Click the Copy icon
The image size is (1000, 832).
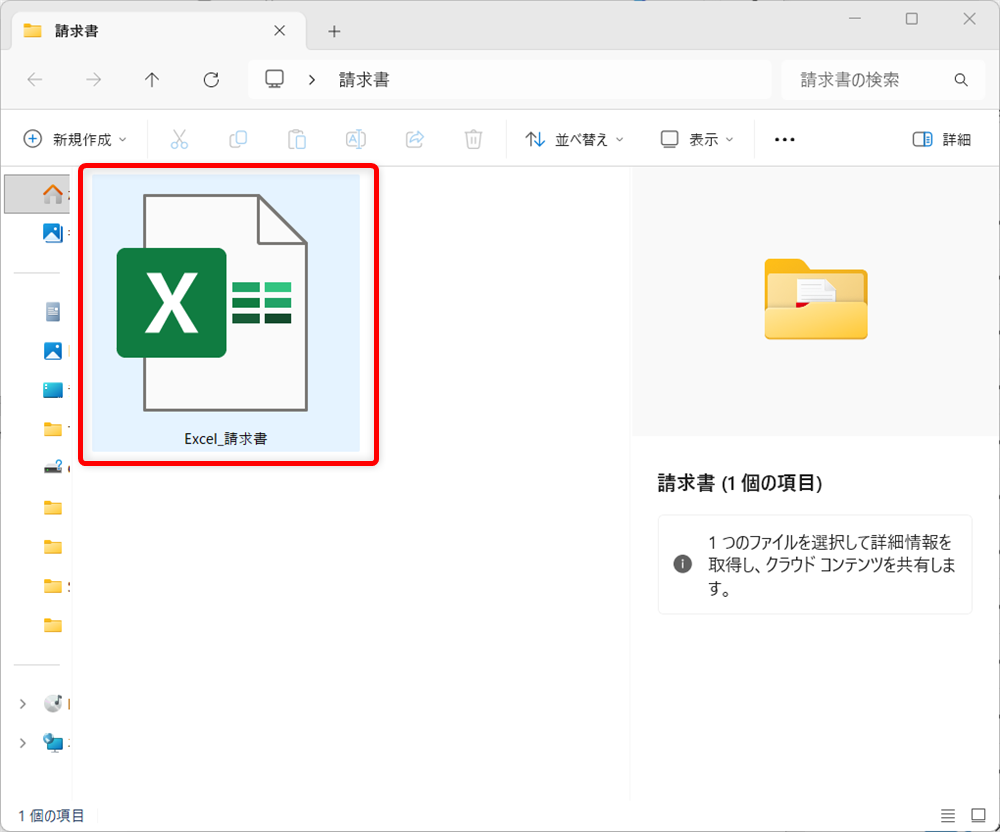coord(237,139)
